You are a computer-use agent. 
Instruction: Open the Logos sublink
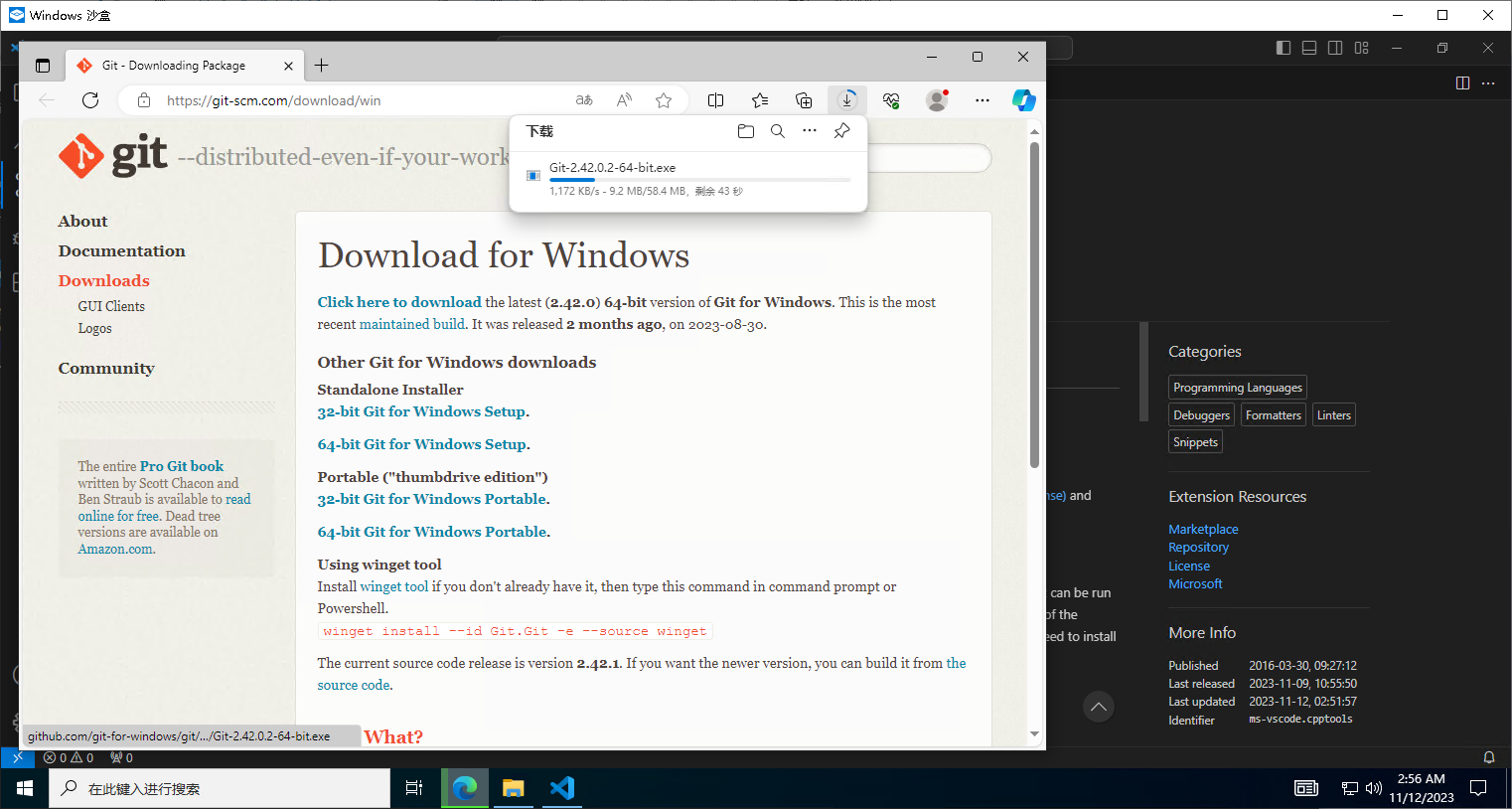tap(94, 329)
